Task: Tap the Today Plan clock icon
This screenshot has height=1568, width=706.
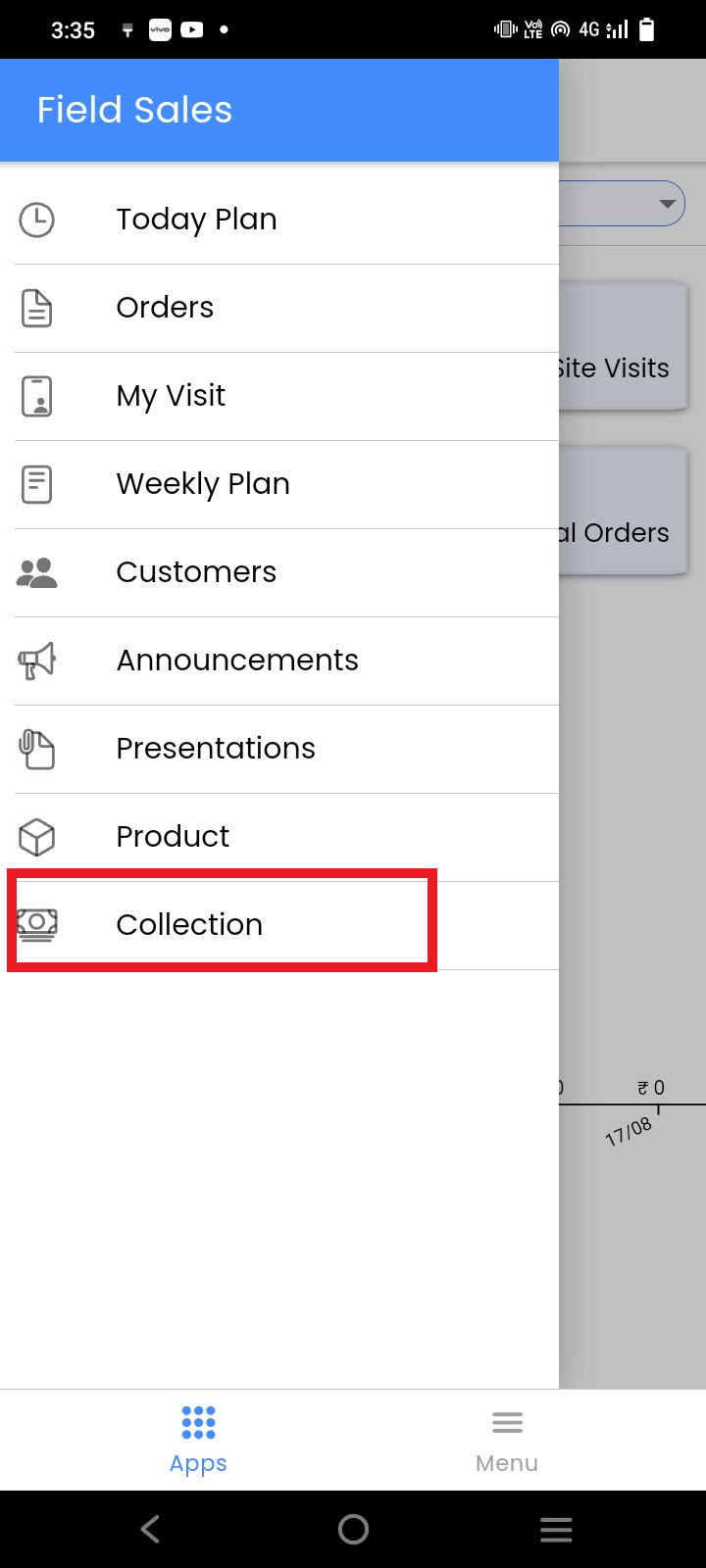Action: click(37, 220)
